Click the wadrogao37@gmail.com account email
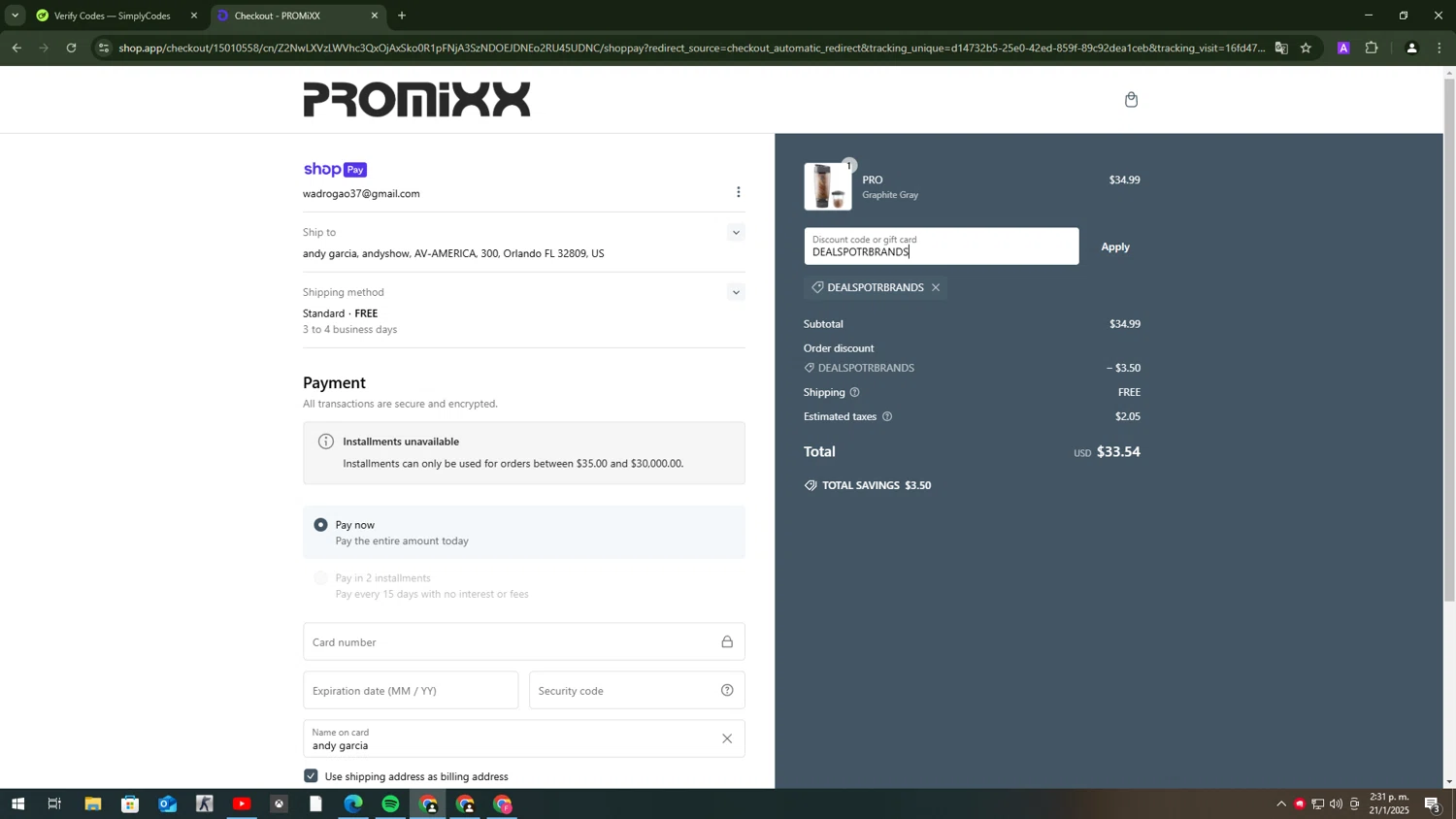1456x819 pixels. coord(361,194)
